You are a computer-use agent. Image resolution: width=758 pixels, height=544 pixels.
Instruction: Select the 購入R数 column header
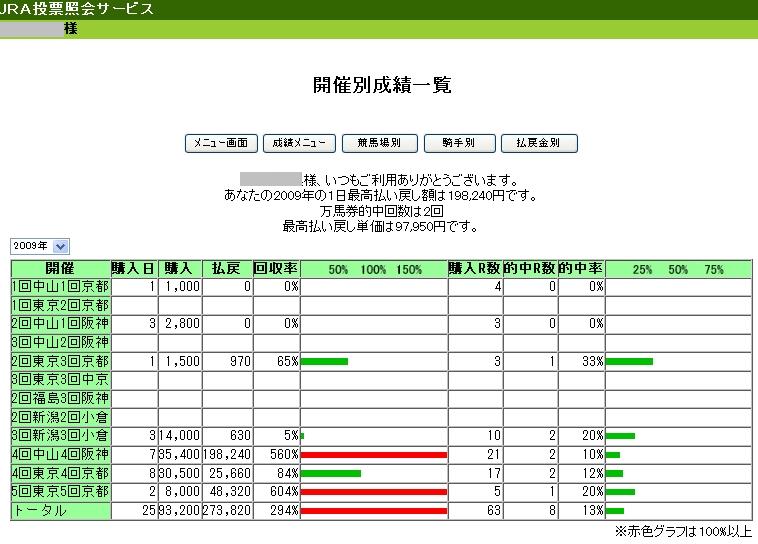click(475, 268)
